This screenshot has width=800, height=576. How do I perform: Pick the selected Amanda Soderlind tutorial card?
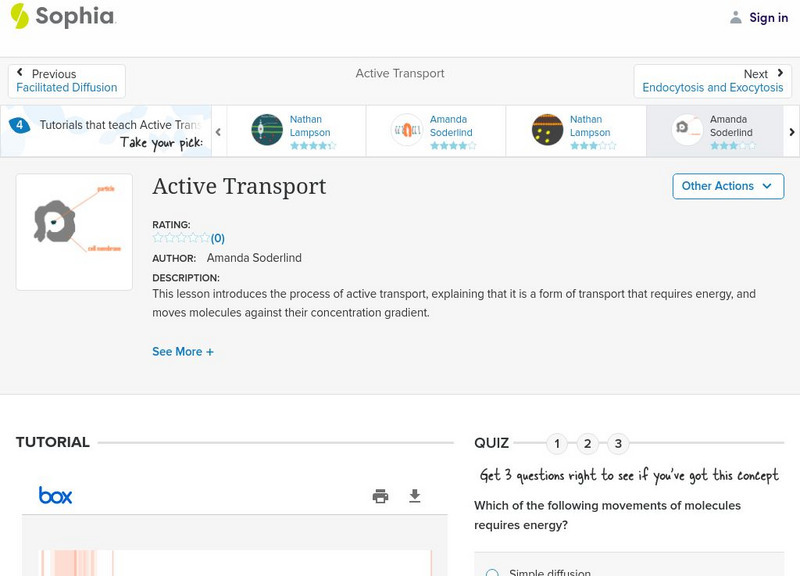coord(714,131)
